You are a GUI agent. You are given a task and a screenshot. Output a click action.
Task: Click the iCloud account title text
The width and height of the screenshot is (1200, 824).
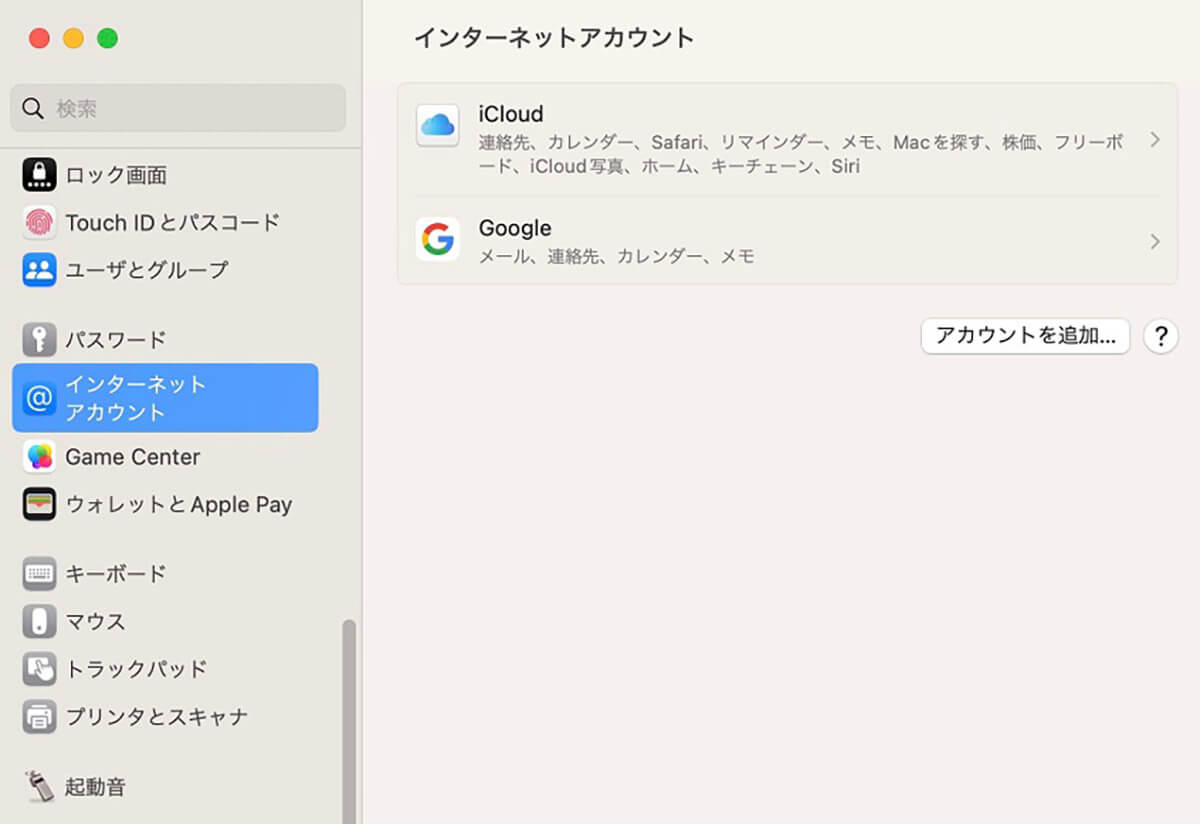pyautogui.click(x=511, y=114)
